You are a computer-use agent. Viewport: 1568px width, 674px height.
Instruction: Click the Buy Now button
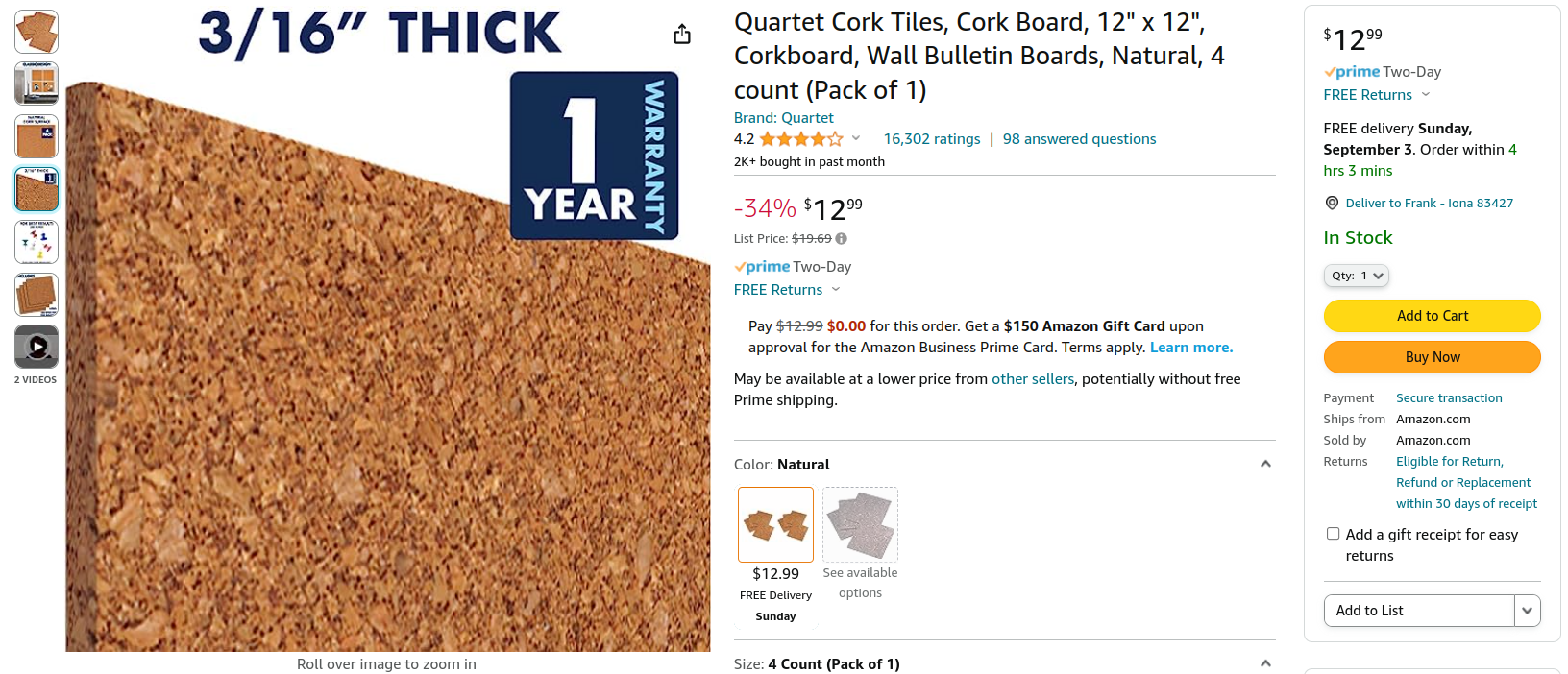click(1432, 356)
